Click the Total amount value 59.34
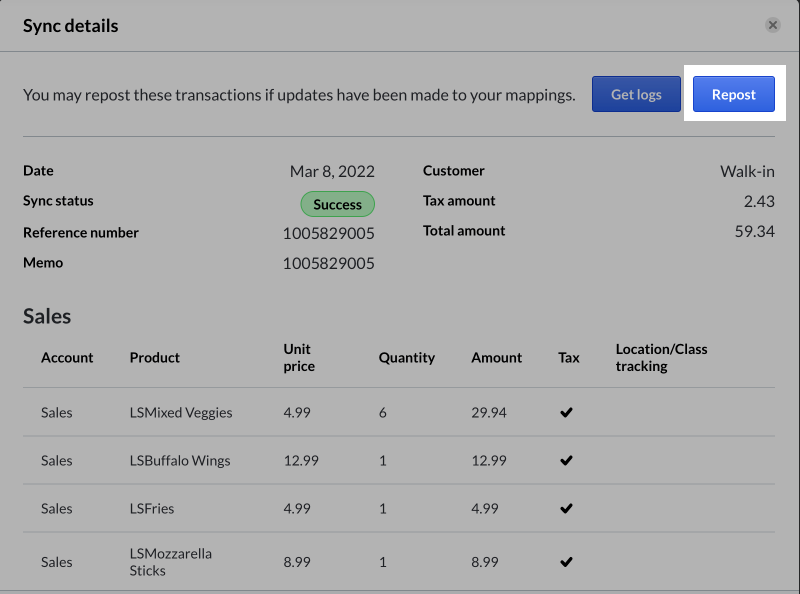Image resolution: width=800 pixels, height=594 pixels. [x=754, y=231]
